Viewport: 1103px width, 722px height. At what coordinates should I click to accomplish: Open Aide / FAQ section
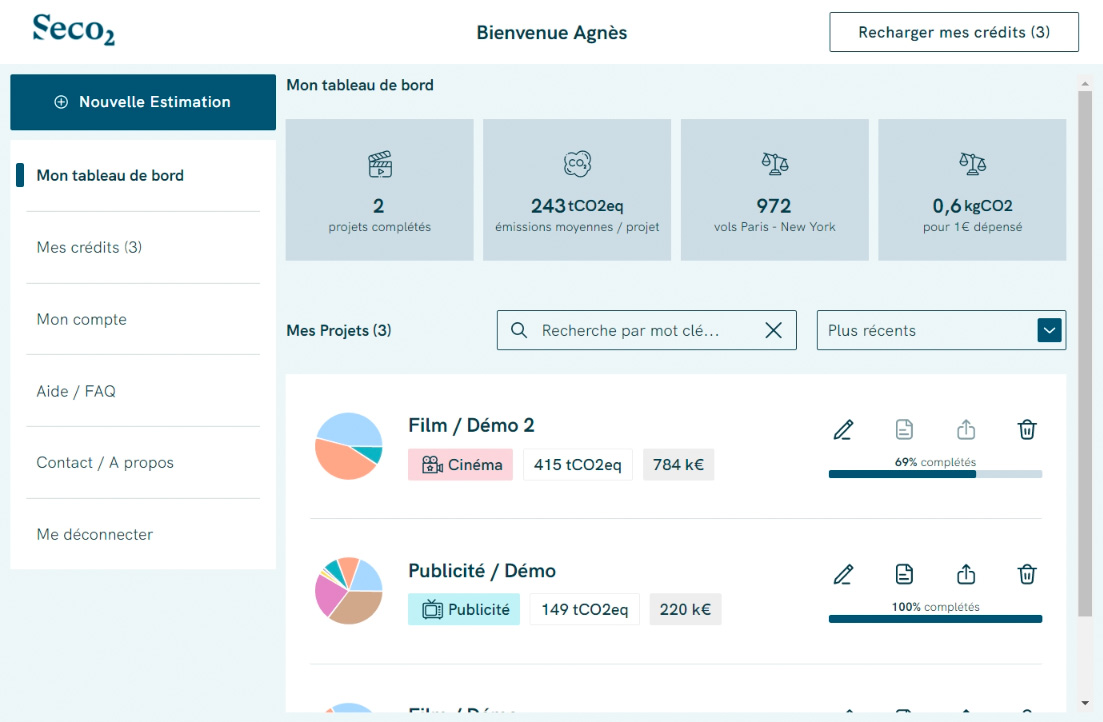76,391
